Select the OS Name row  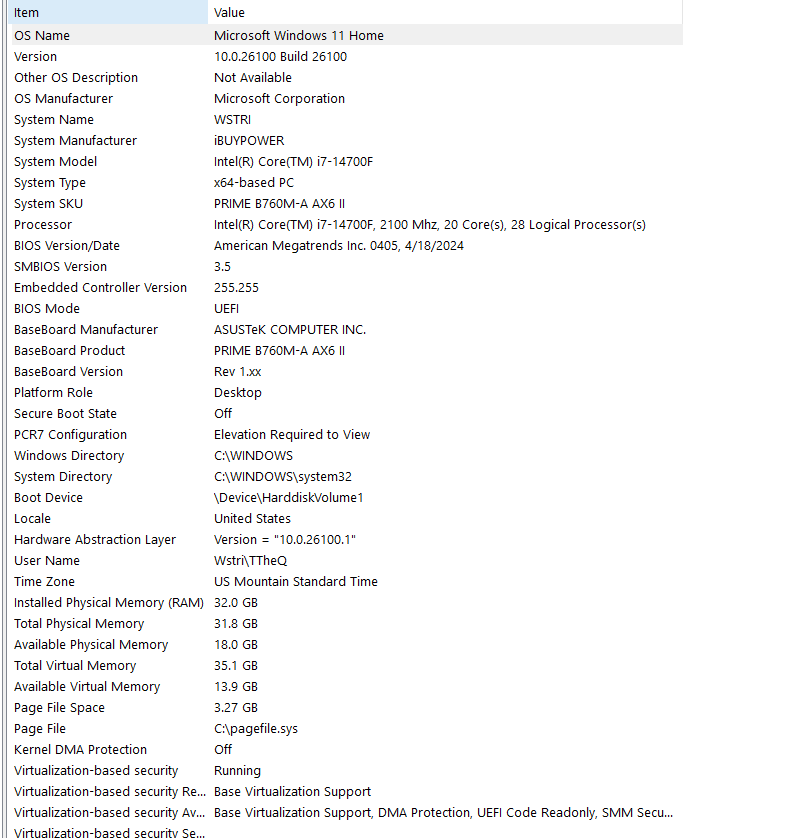point(347,35)
